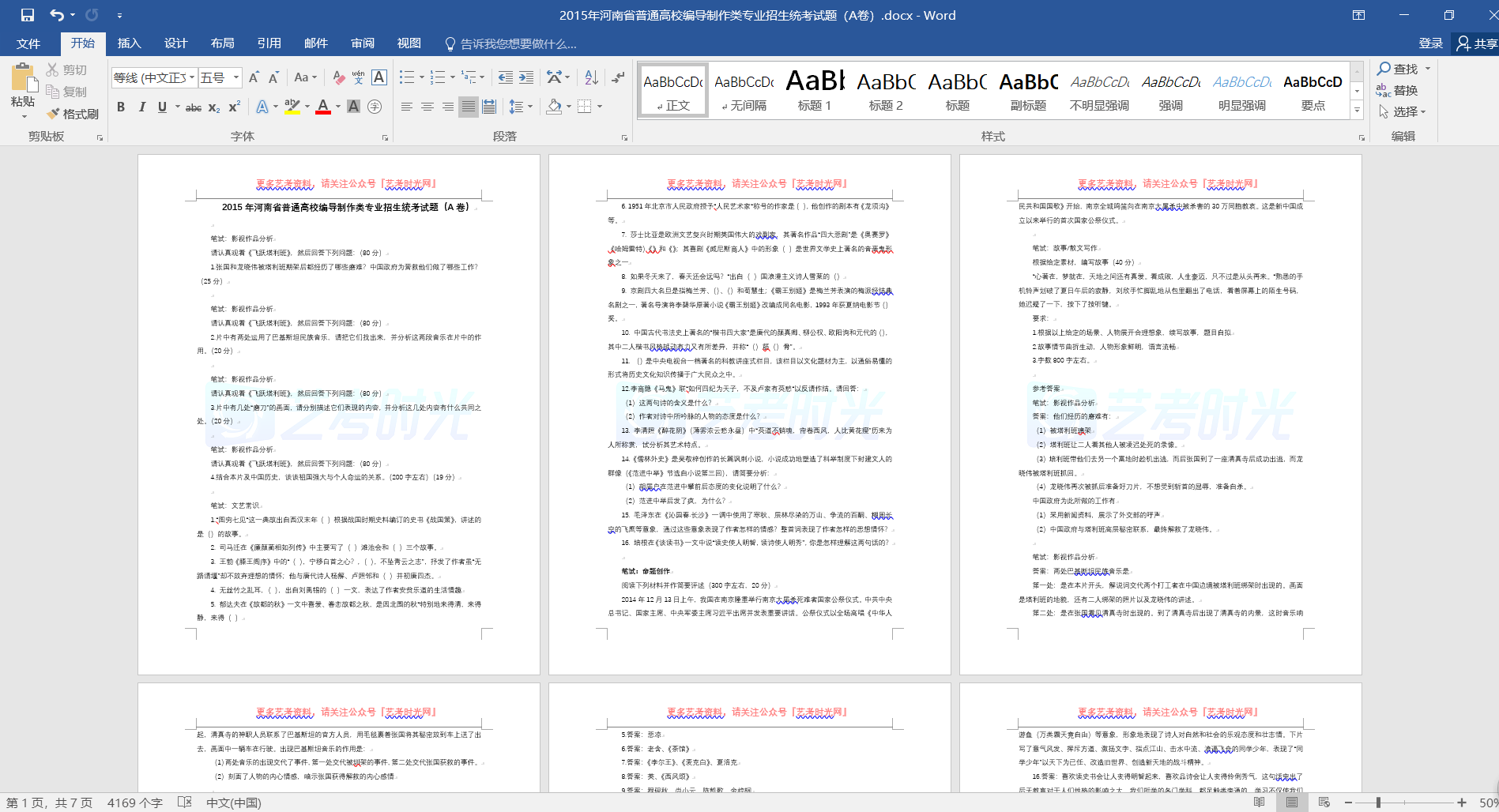This screenshot has height=812, width=1499.
Task: Click the Save icon in the title bar
Action: [28, 15]
